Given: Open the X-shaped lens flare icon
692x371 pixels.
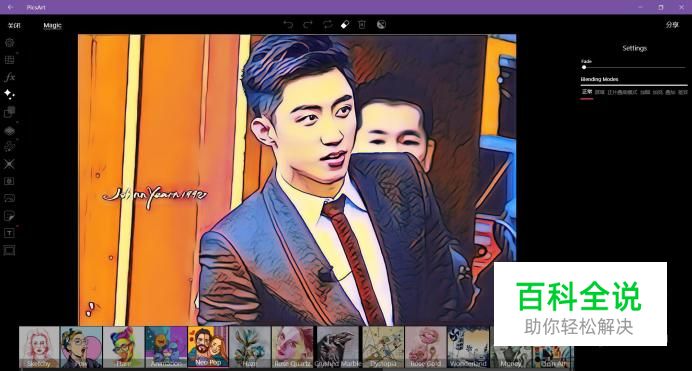Looking at the screenshot, I should click(x=9, y=164).
